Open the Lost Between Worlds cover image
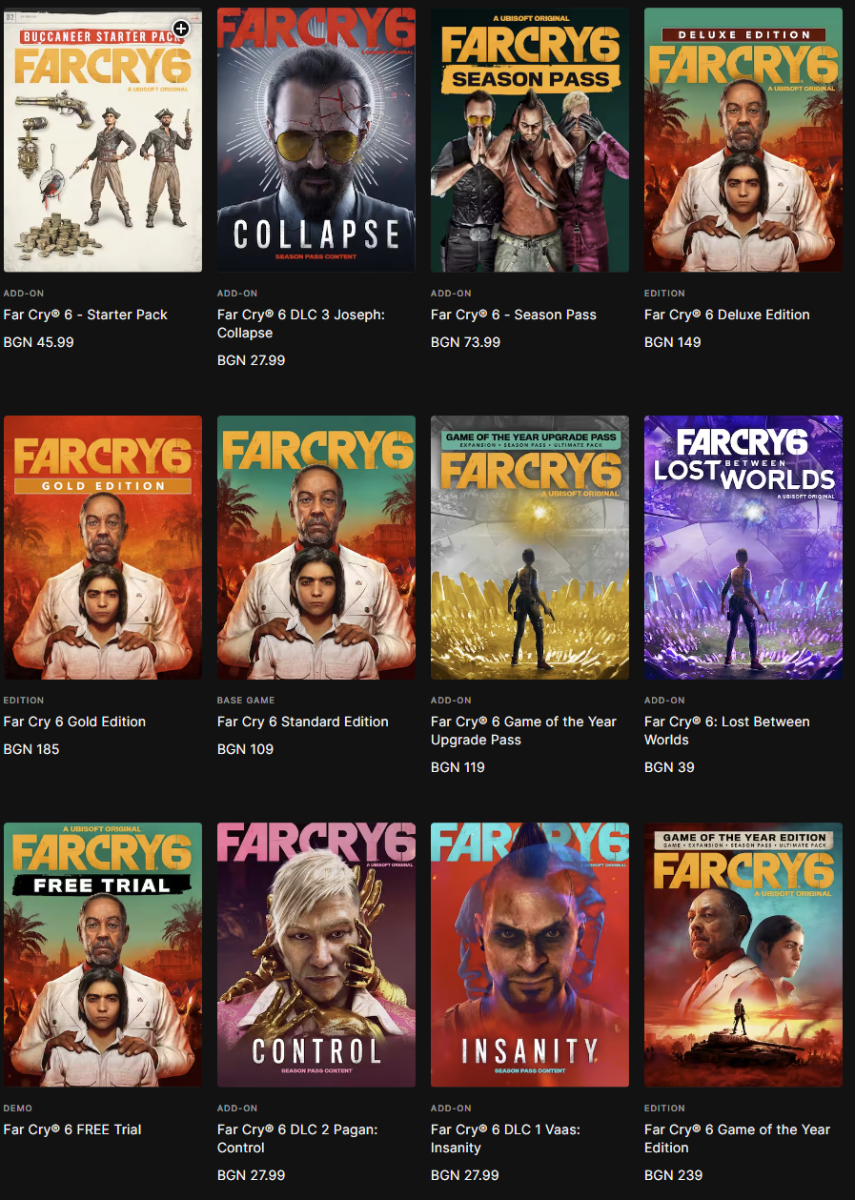Viewport: 855px width, 1200px height. click(x=743, y=548)
